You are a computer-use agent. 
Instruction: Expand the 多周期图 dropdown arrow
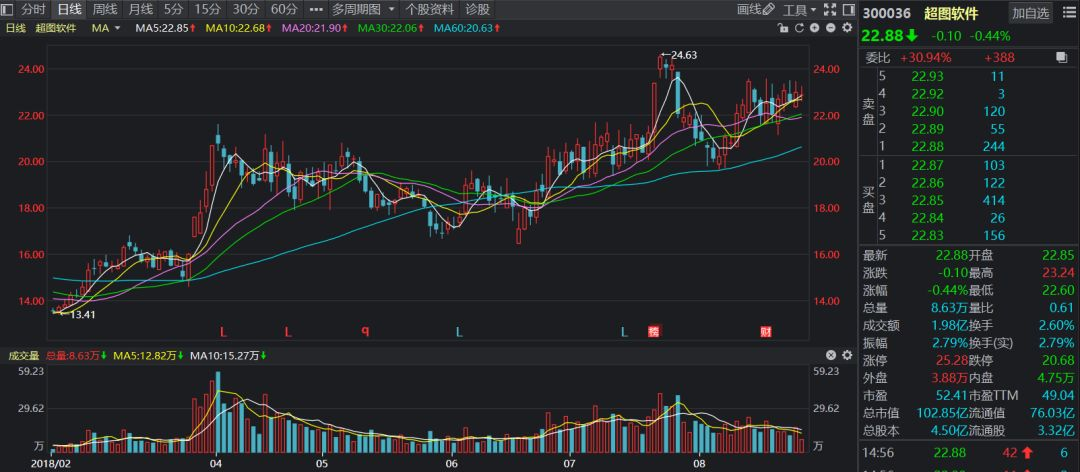(391, 10)
